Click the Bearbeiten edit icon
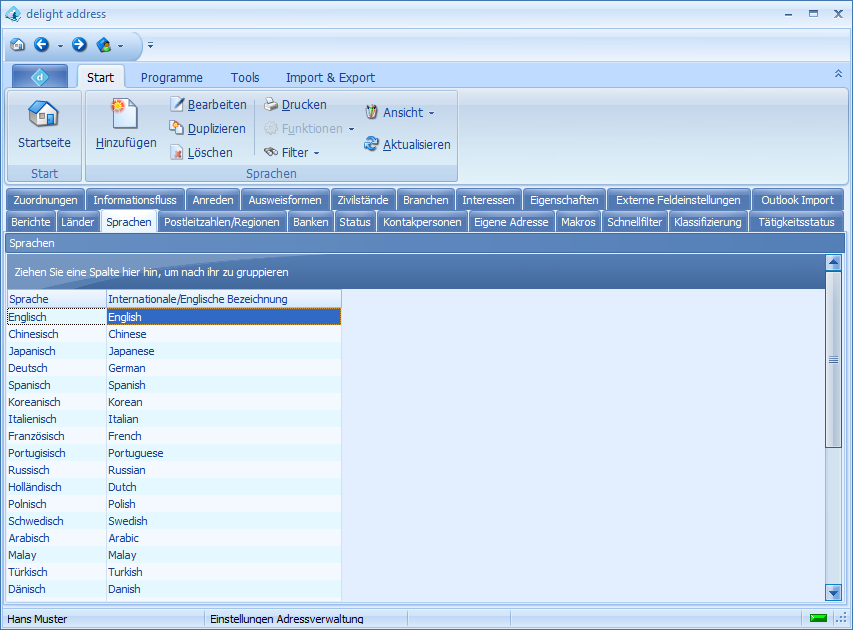Image resolution: width=853 pixels, height=630 pixels. 177,105
